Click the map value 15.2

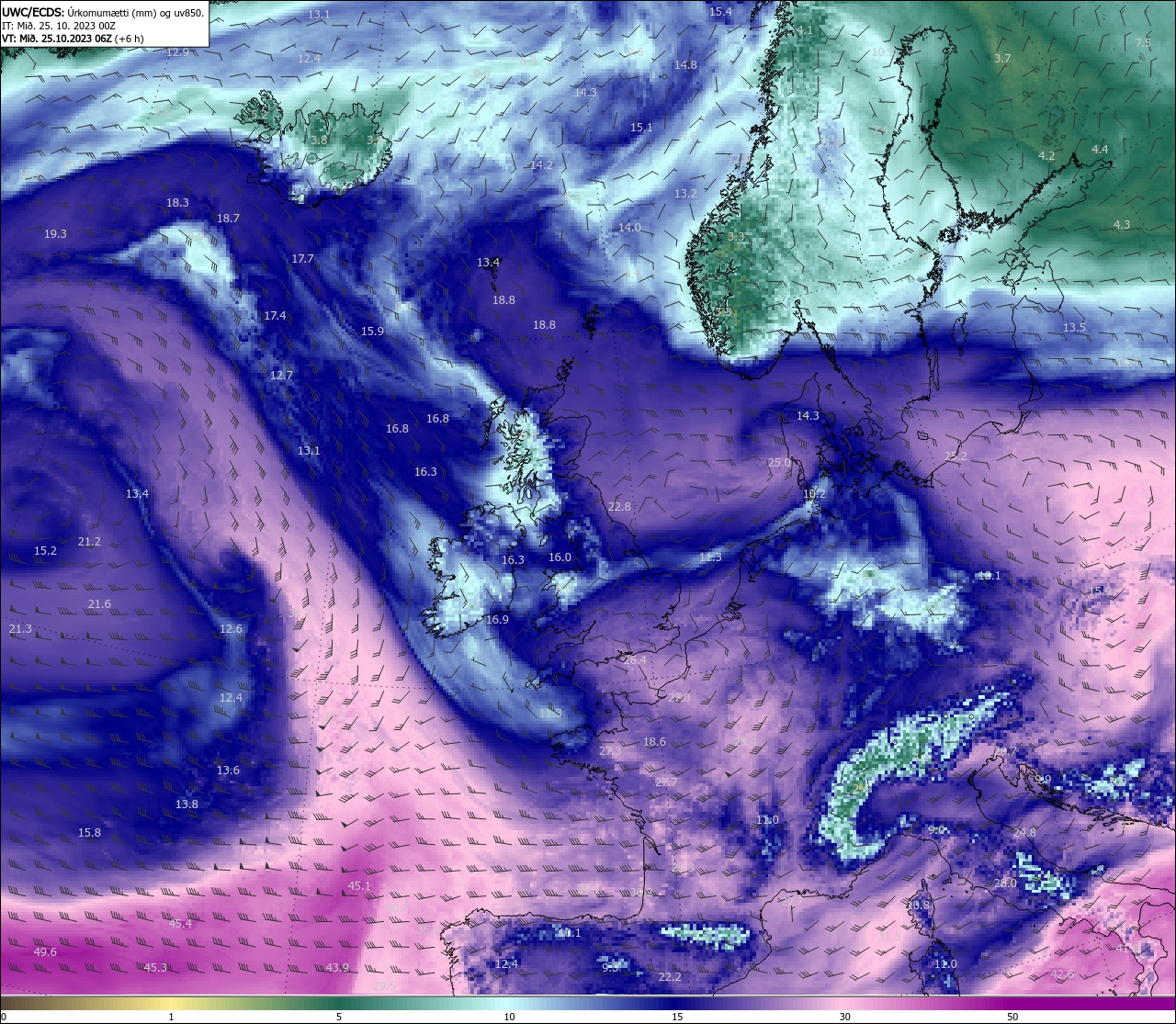point(45,551)
